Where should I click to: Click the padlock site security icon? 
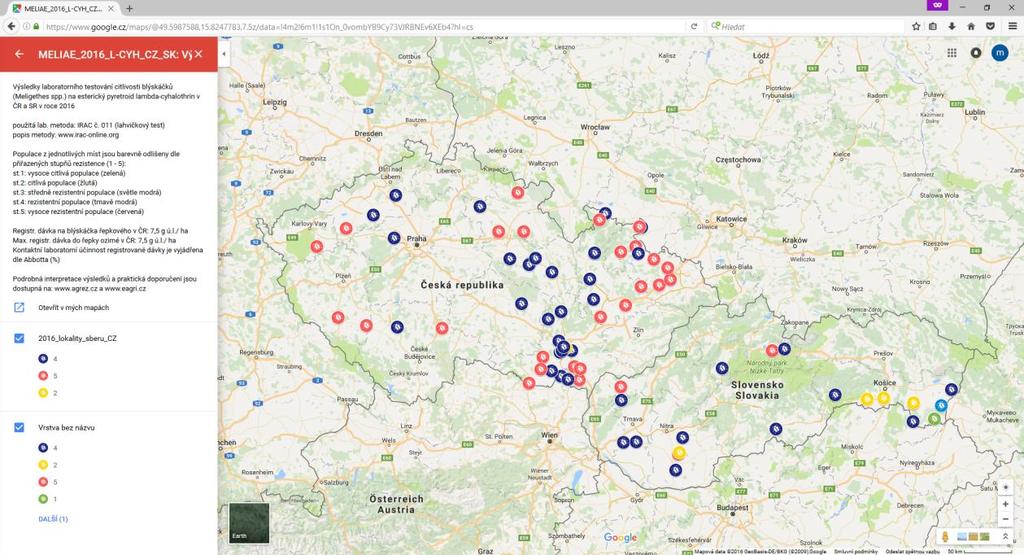(x=36, y=27)
